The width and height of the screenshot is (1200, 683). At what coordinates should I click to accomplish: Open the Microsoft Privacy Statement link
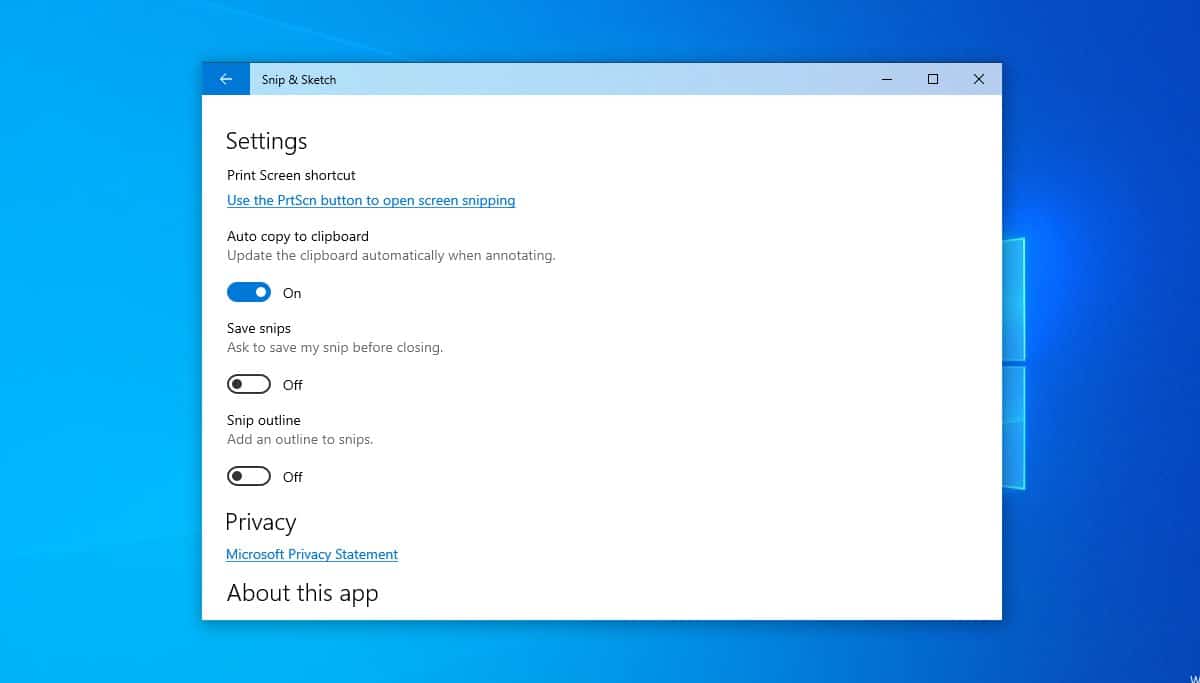tap(312, 554)
